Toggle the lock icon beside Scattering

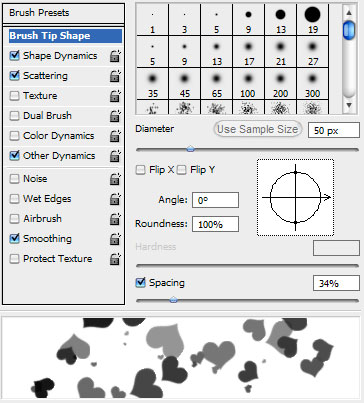(x=115, y=76)
